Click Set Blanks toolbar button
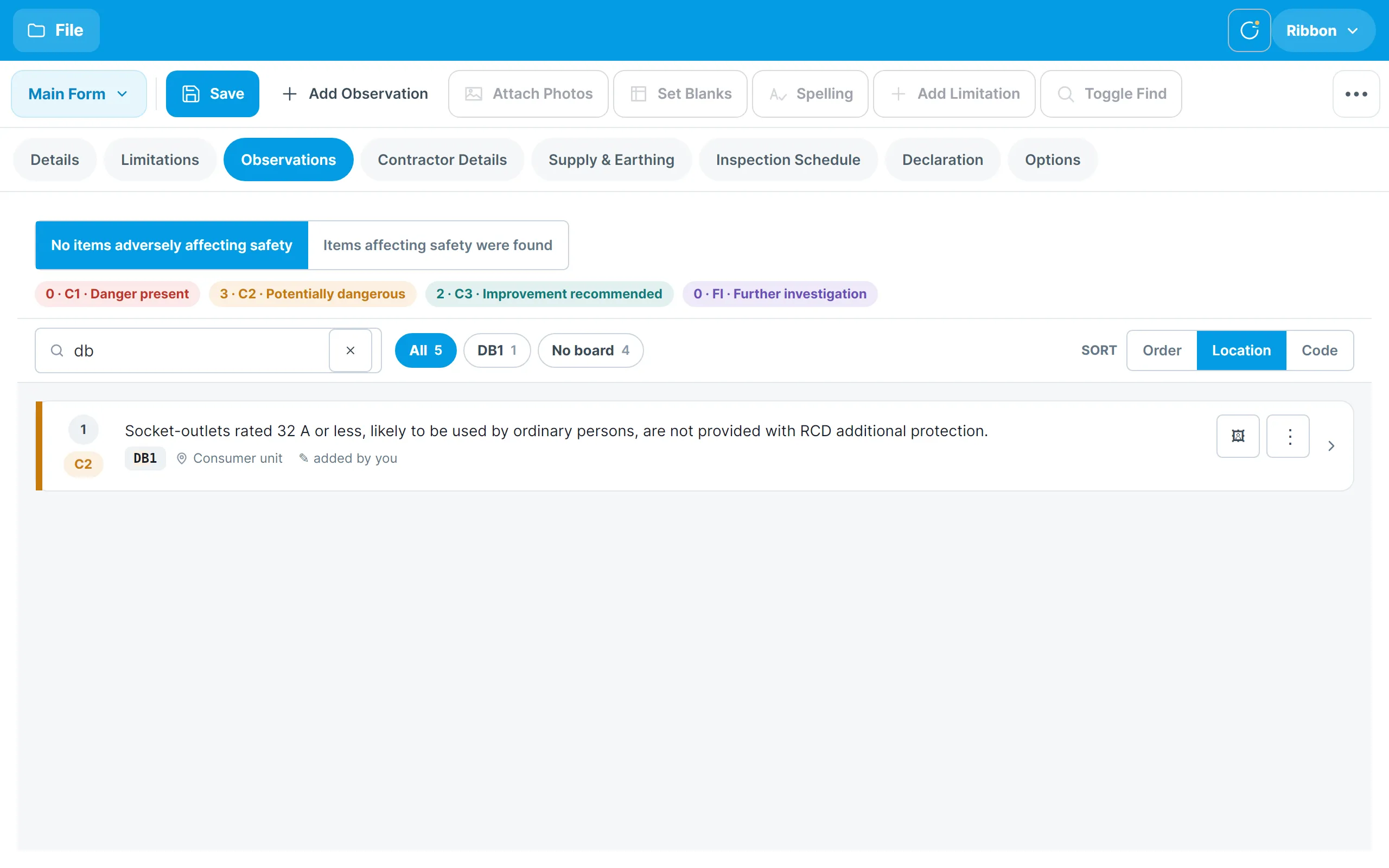1389x868 pixels. [x=680, y=93]
